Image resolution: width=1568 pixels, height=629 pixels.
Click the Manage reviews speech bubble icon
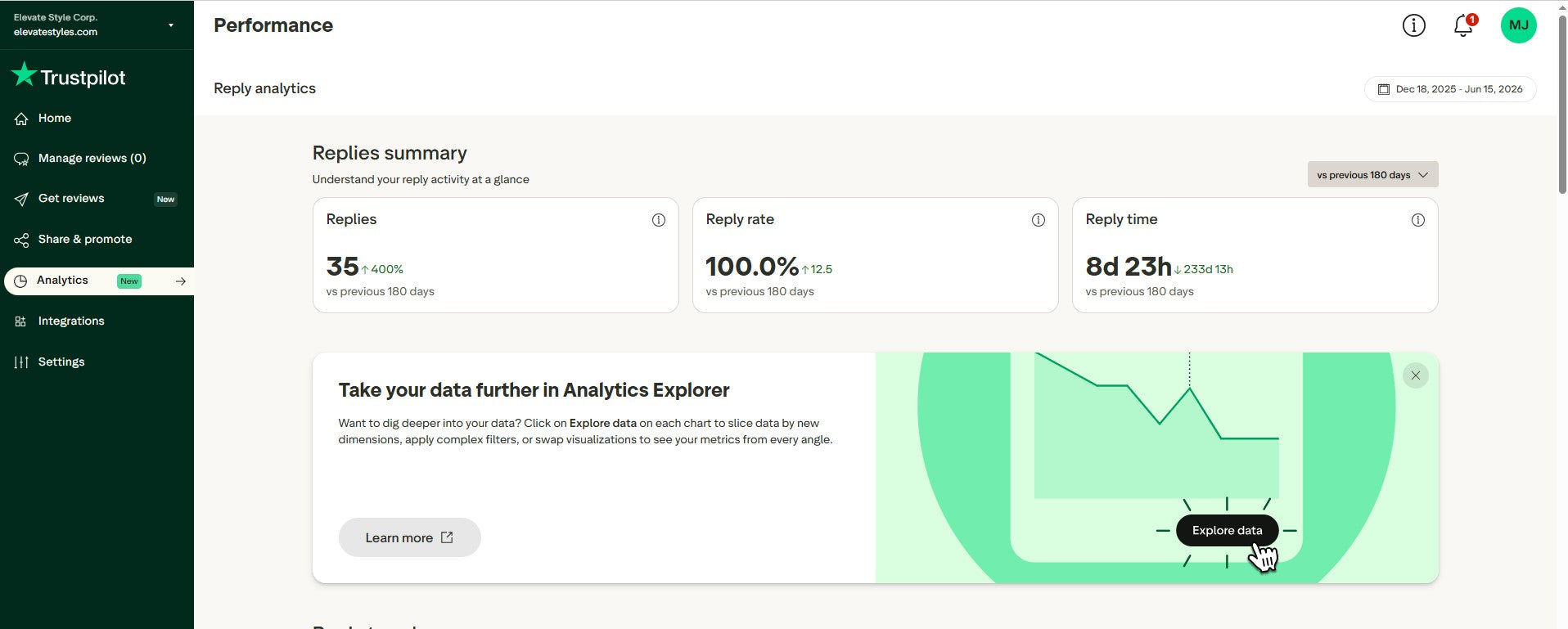click(x=21, y=159)
